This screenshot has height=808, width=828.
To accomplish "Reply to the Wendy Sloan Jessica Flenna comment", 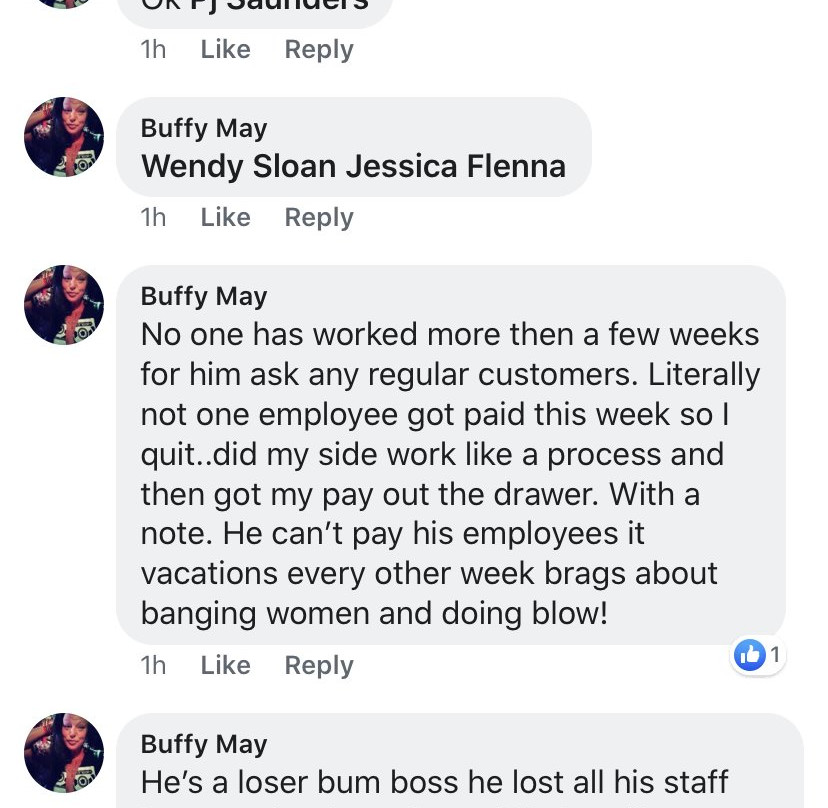I will 319,217.
